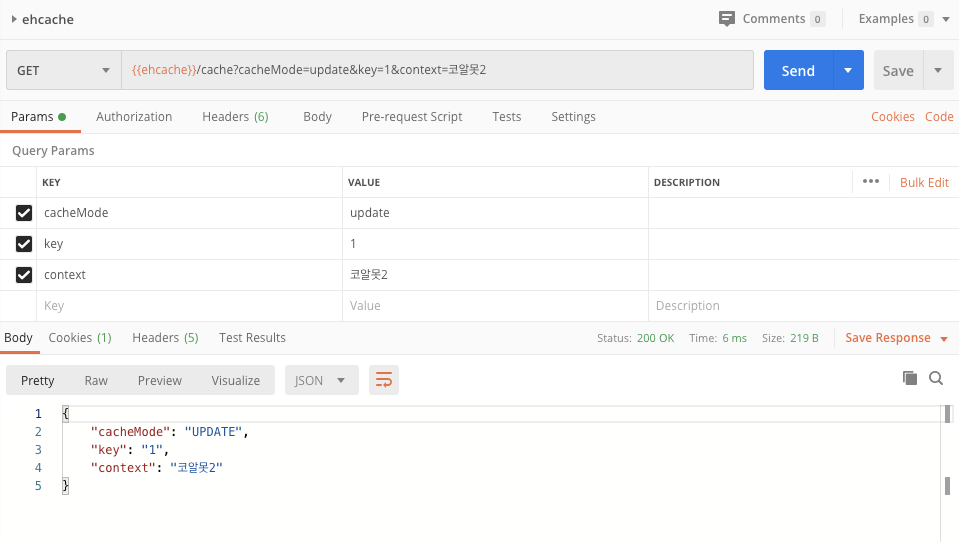Click the Examples label
This screenshot has height=542, width=959.
tap(886, 19)
